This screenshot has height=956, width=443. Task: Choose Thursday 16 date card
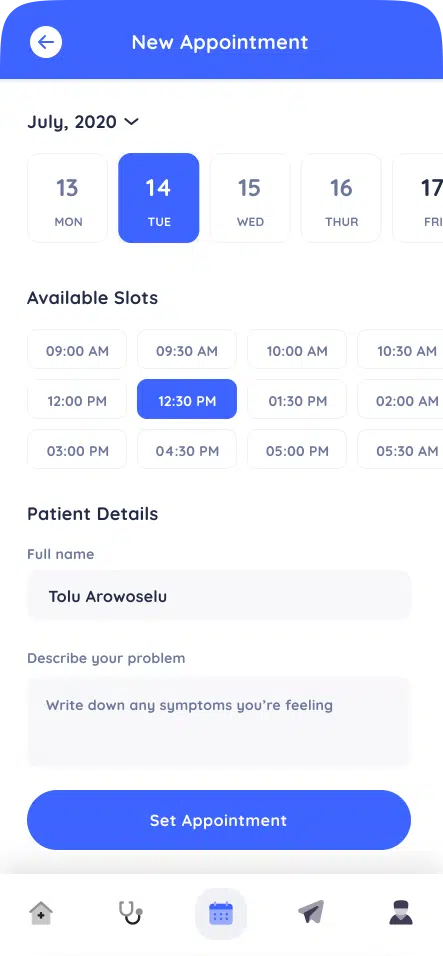click(x=341, y=198)
